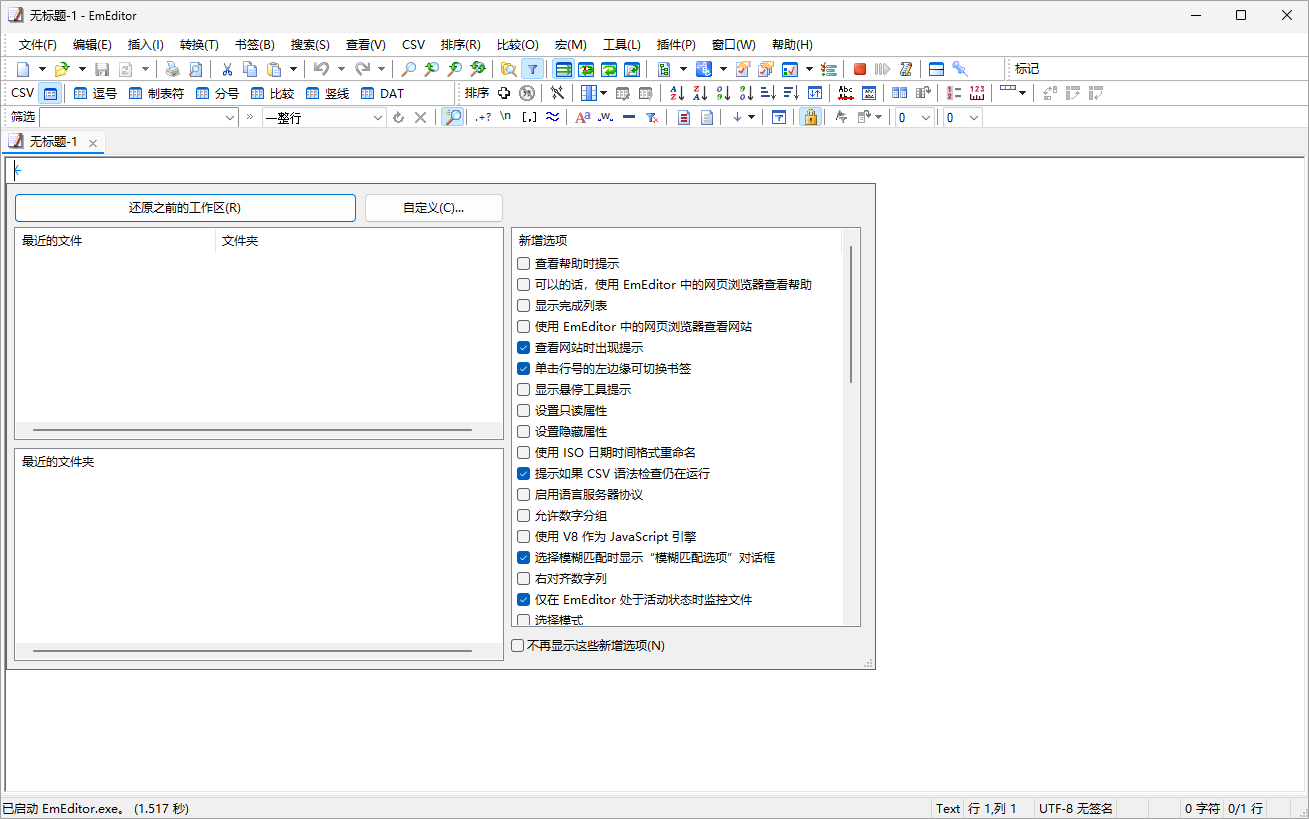
Task: Click the sort numbers ascending icon
Action: pos(723,93)
